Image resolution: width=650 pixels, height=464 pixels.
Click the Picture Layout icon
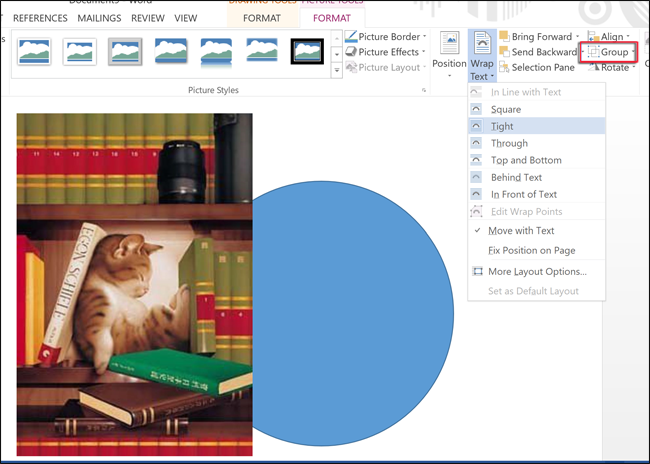tap(351, 67)
